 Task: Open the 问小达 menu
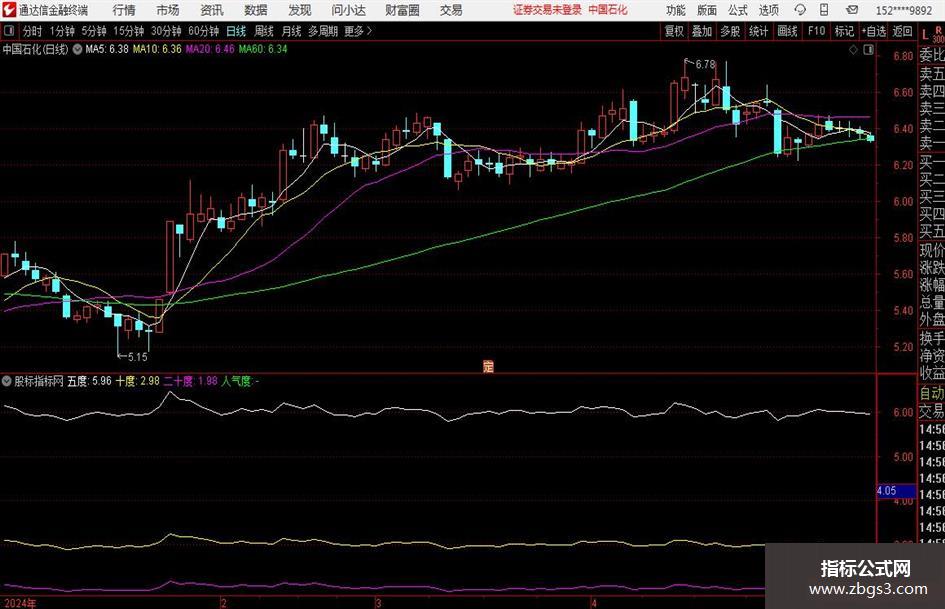click(x=348, y=10)
